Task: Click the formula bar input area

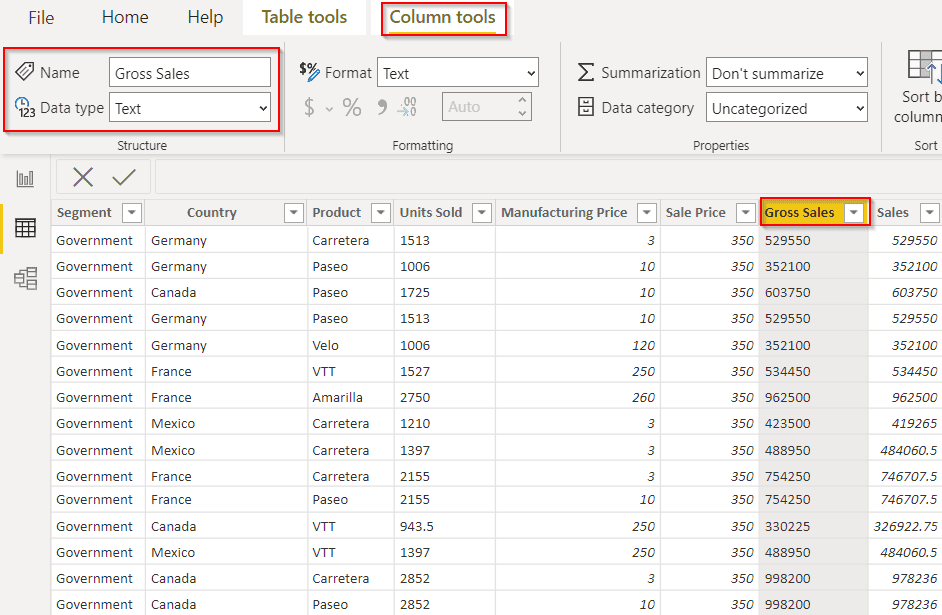Action: coord(548,177)
